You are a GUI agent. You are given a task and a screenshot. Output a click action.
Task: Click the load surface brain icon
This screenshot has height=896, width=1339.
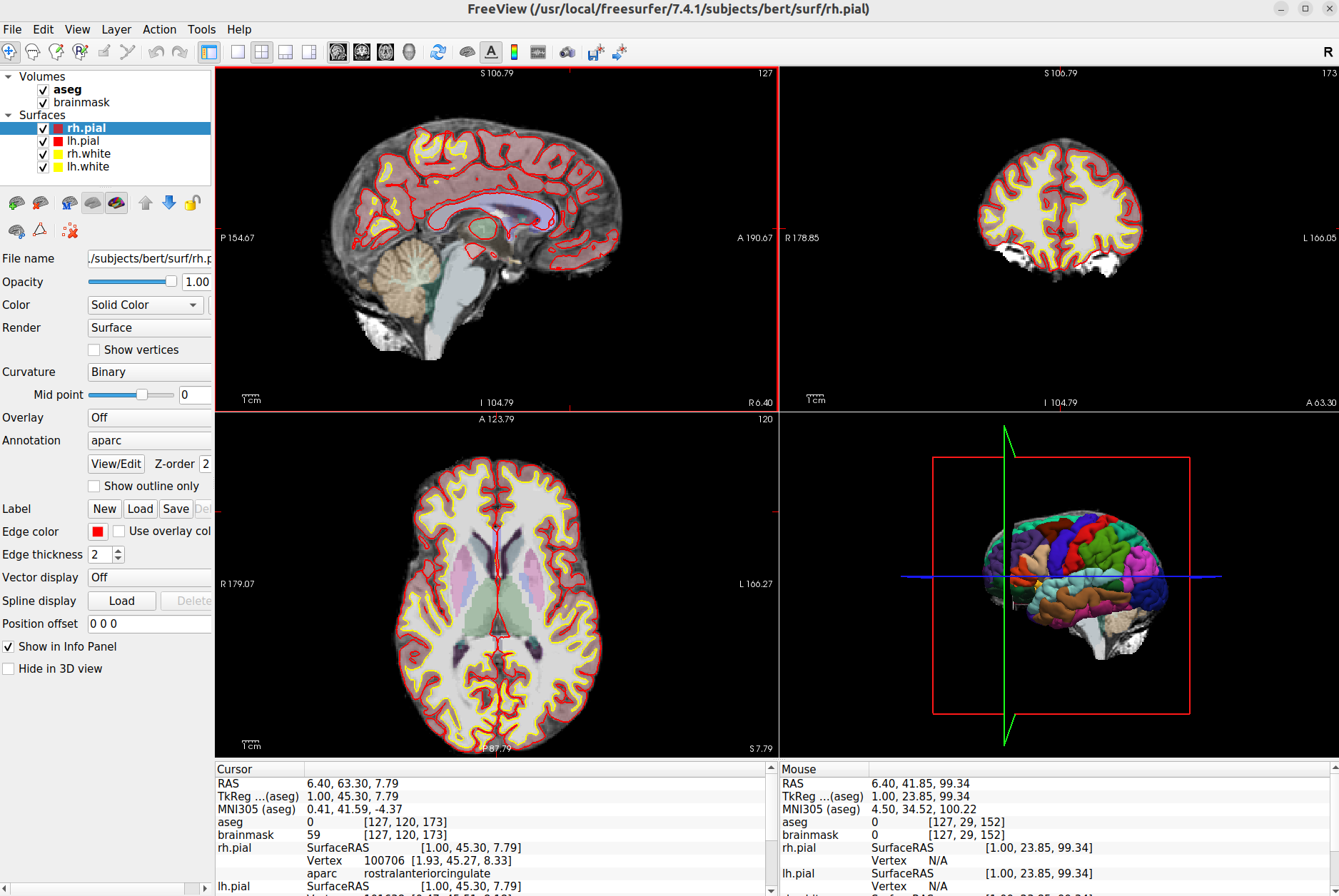click(16, 203)
